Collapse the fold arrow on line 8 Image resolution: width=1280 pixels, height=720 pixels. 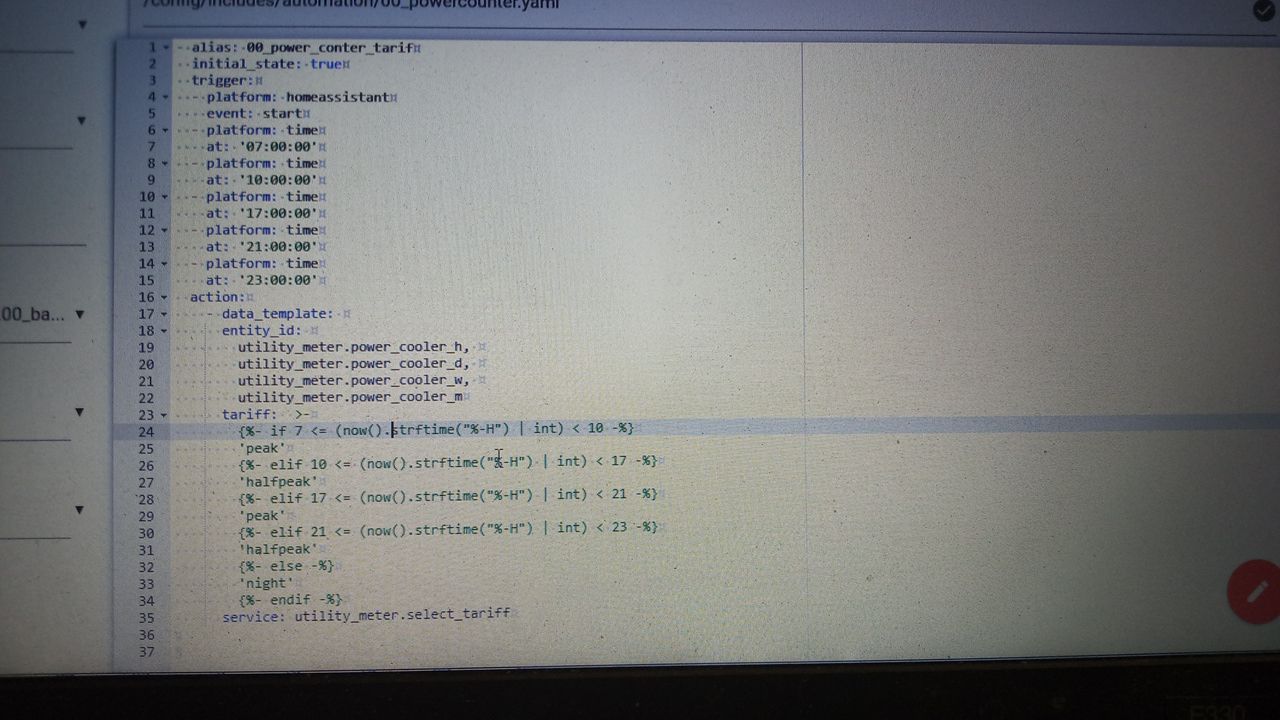pos(166,163)
